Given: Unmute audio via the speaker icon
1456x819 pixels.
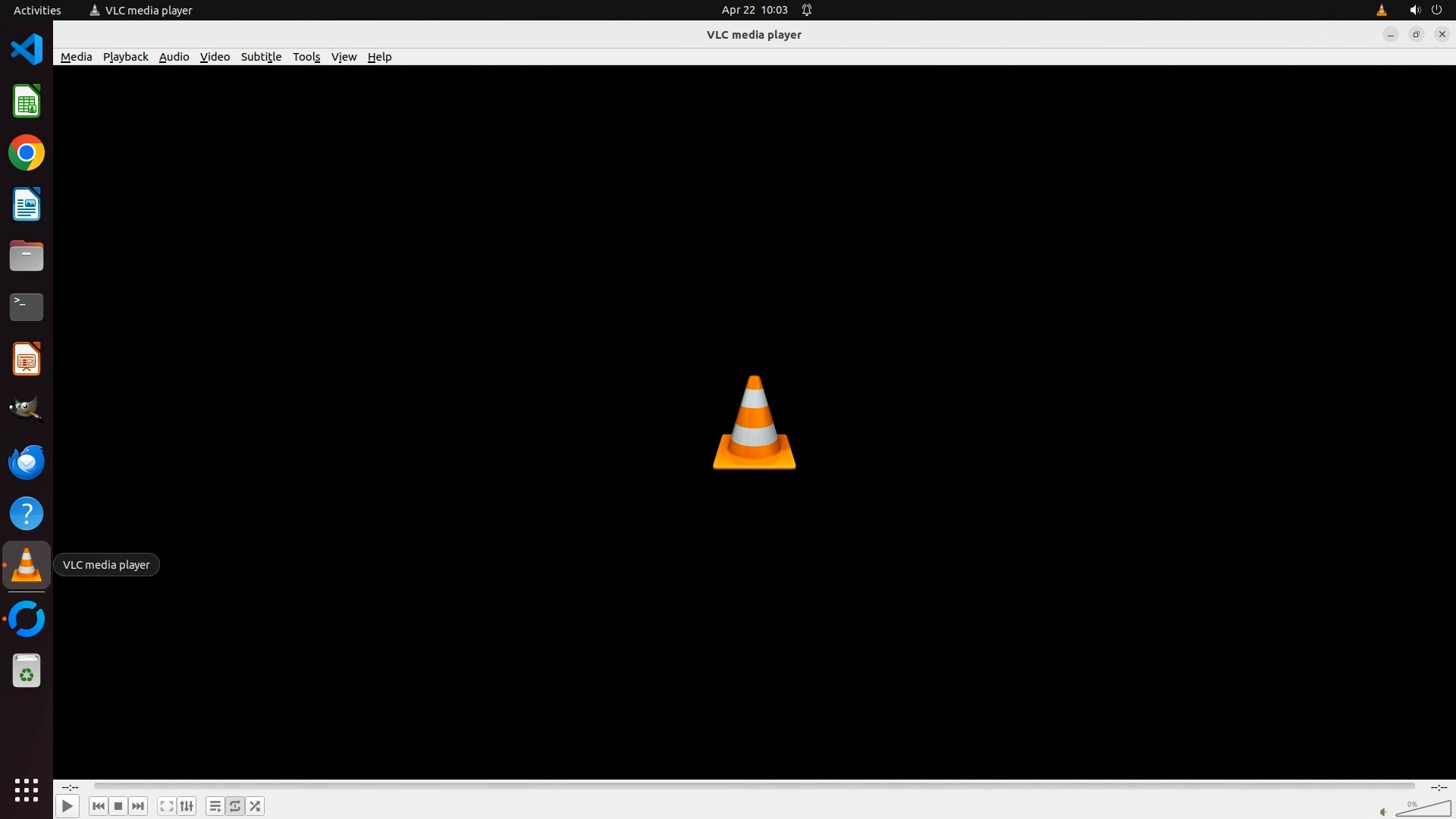Looking at the screenshot, I should coord(1383,812).
